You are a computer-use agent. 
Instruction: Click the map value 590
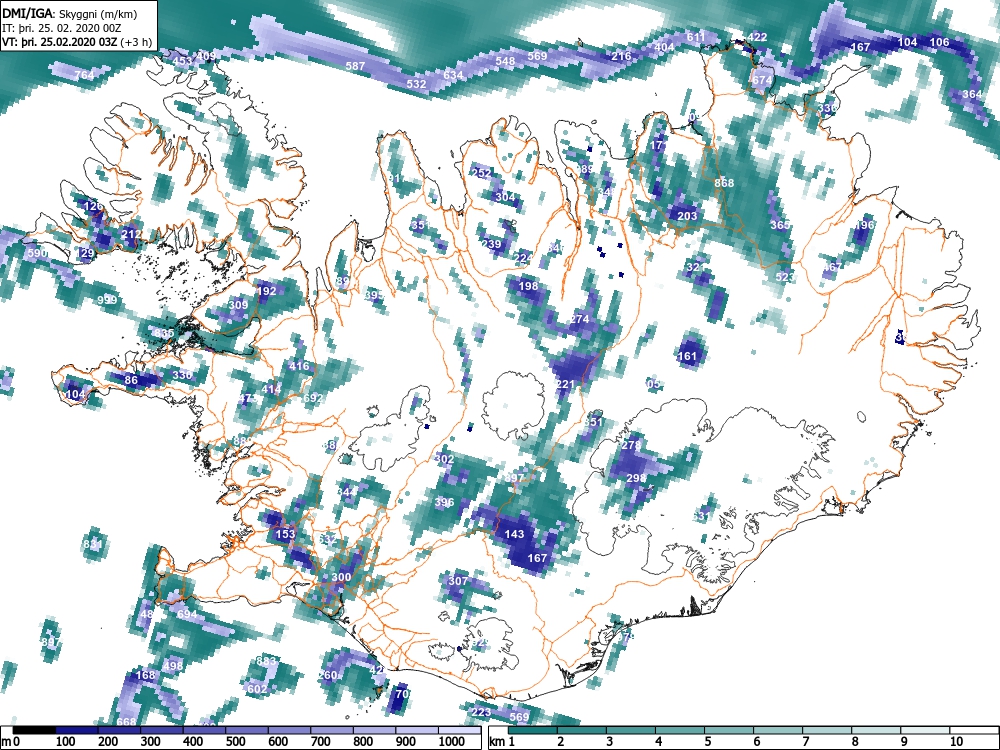(x=38, y=253)
